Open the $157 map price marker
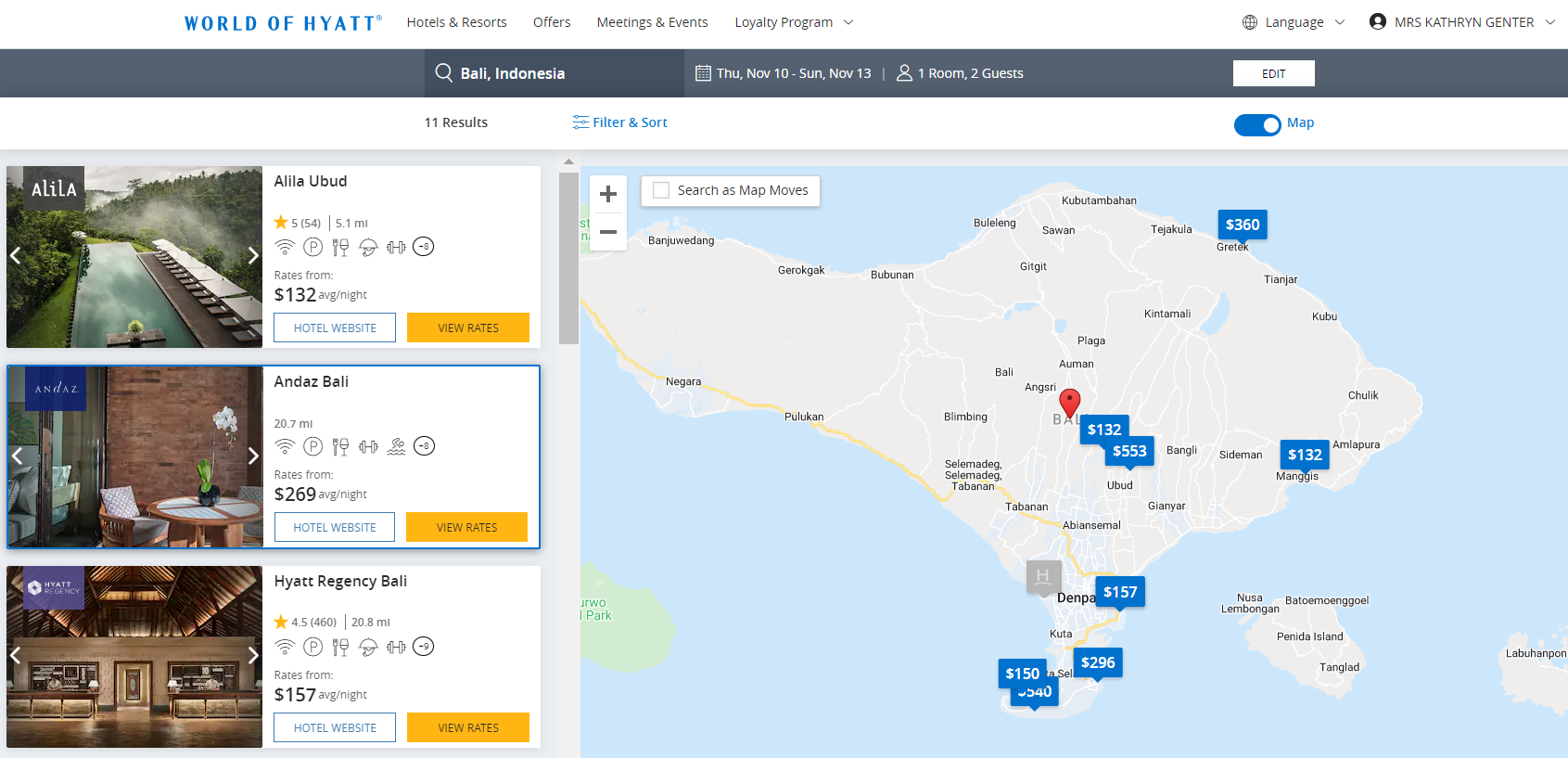The height and width of the screenshot is (758, 1568). coord(1120,592)
